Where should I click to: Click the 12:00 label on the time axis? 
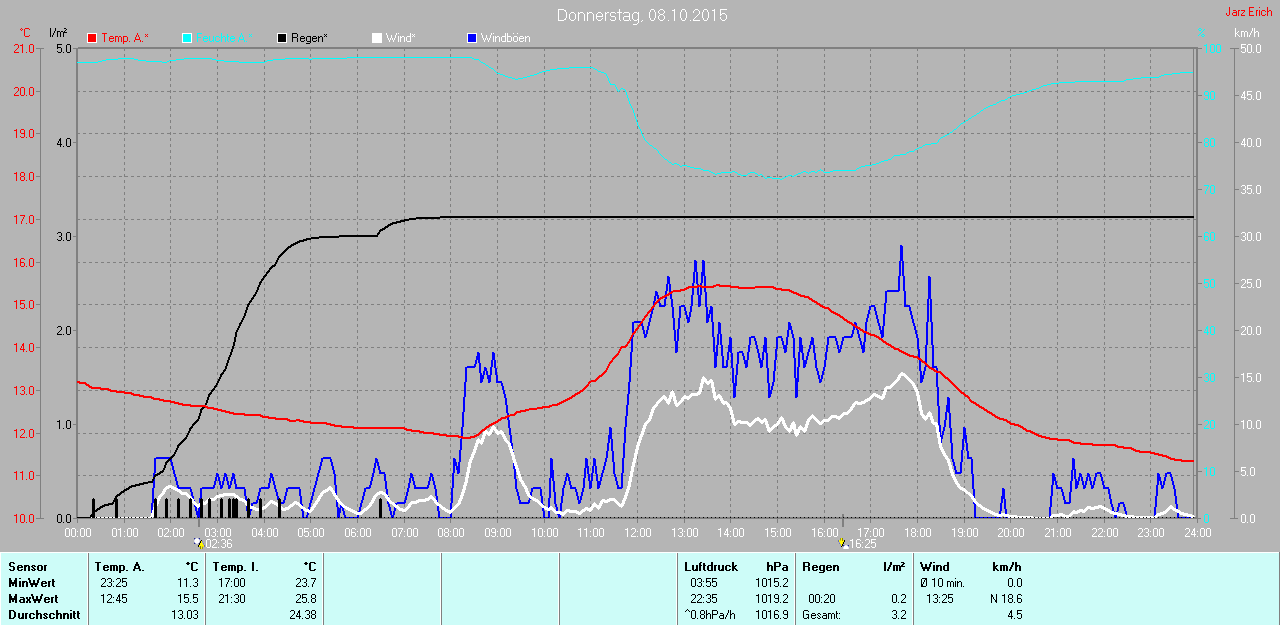(x=637, y=532)
